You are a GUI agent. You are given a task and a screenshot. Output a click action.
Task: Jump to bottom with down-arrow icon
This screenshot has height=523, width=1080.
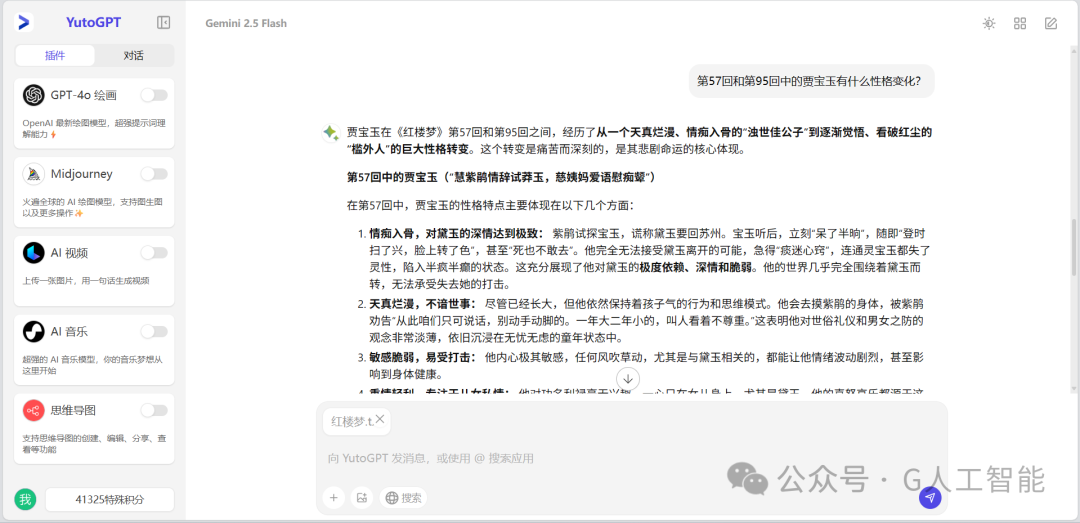628,378
